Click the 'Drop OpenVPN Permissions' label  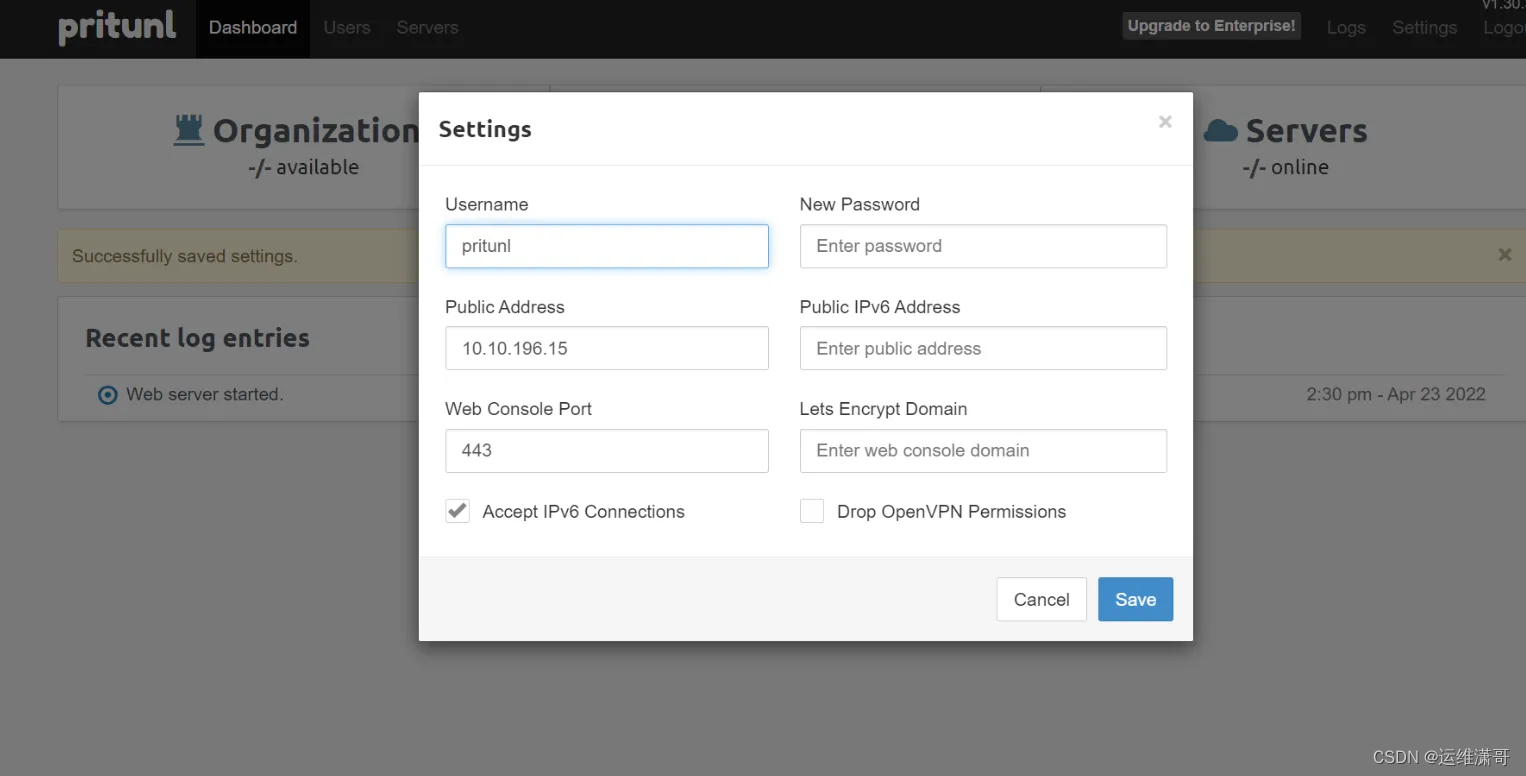951,511
